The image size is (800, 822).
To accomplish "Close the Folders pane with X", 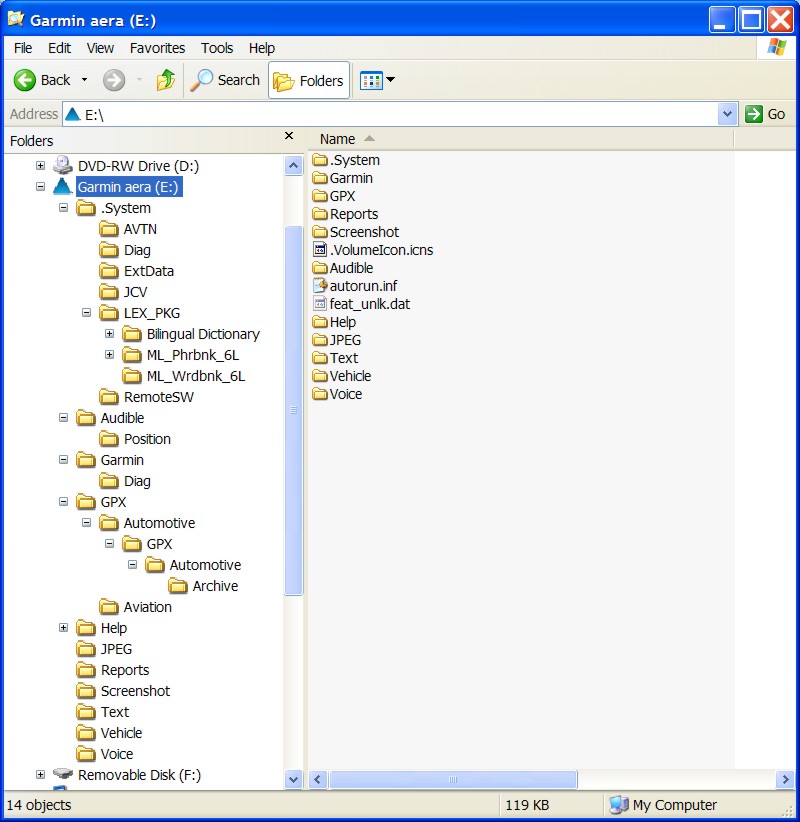I will (x=288, y=136).
